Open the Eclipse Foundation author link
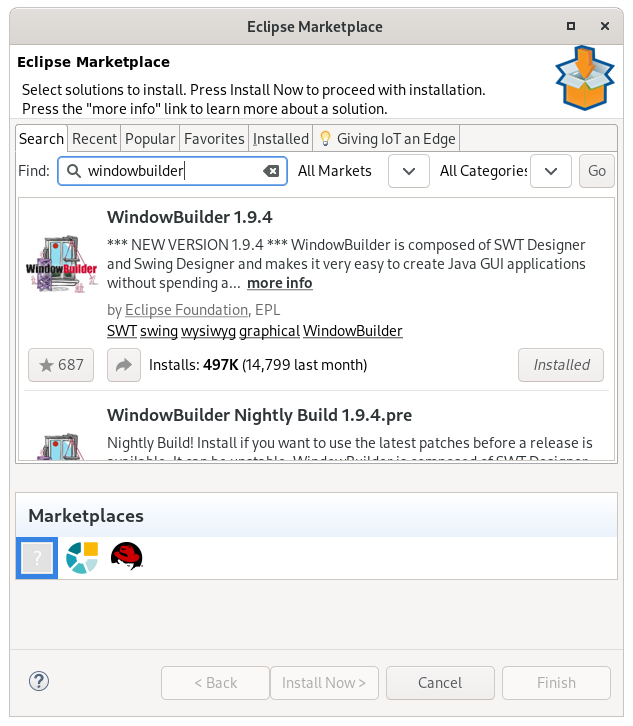 pos(187,310)
